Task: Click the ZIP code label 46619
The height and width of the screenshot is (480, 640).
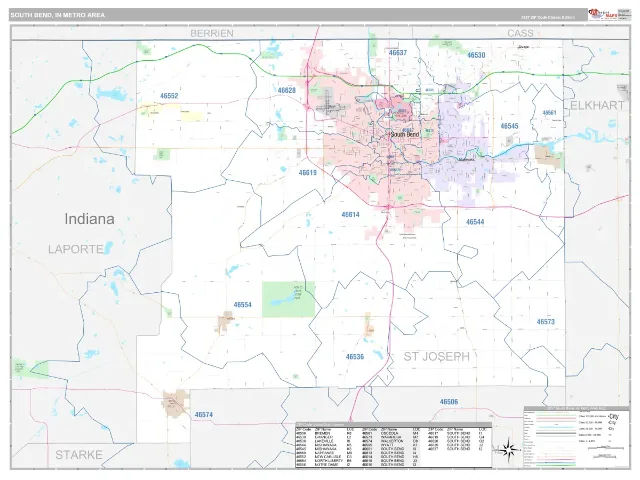Action: pyautogui.click(x=307, y=173)
